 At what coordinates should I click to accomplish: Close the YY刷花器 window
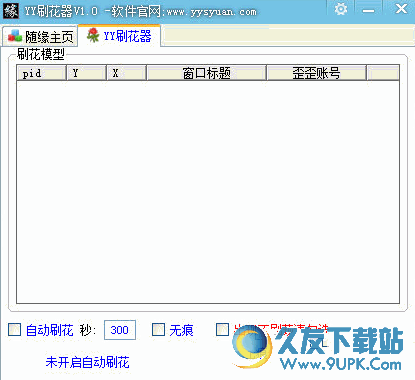click(x=401, y=9)
